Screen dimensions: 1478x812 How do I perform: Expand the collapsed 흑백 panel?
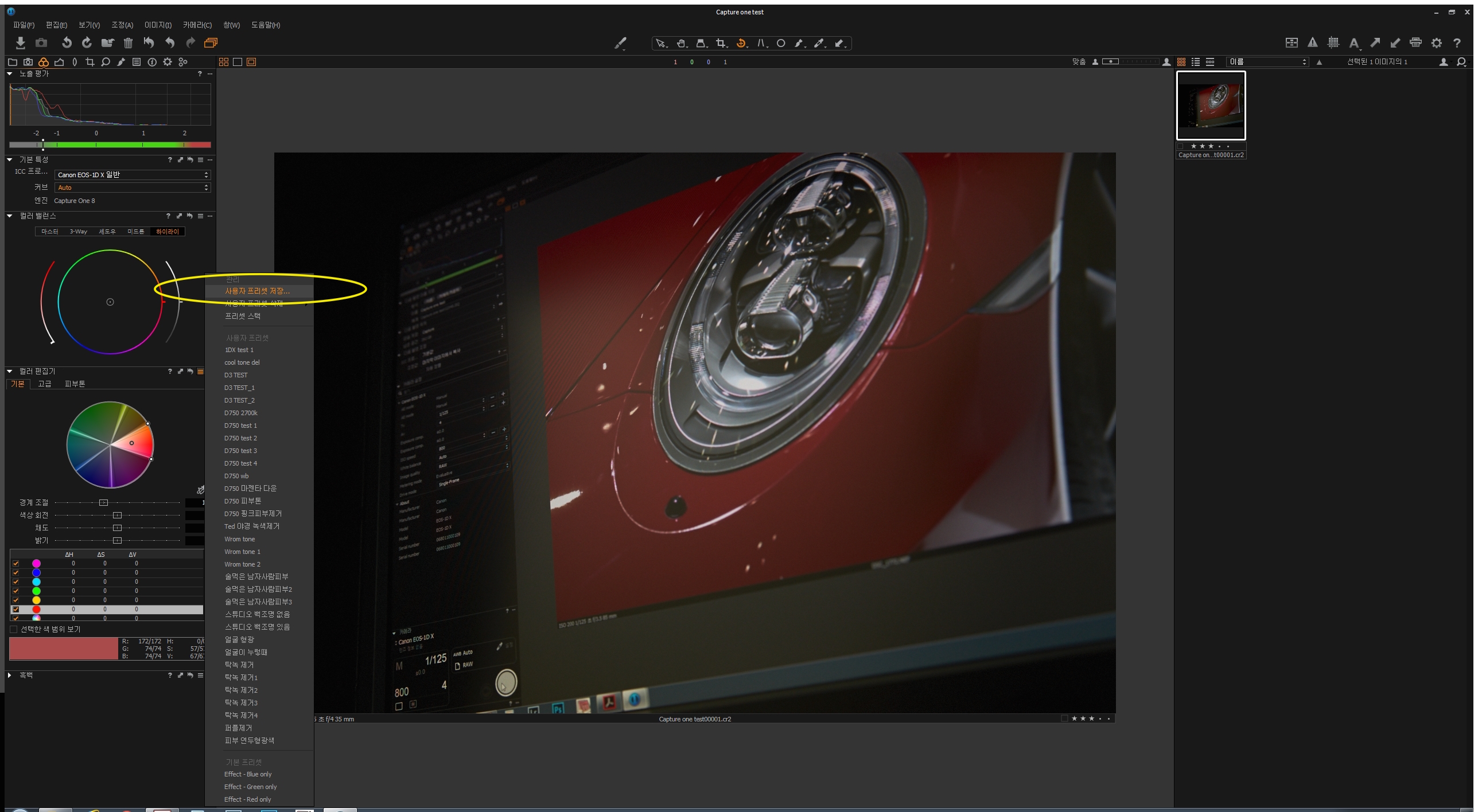point(10,675)
